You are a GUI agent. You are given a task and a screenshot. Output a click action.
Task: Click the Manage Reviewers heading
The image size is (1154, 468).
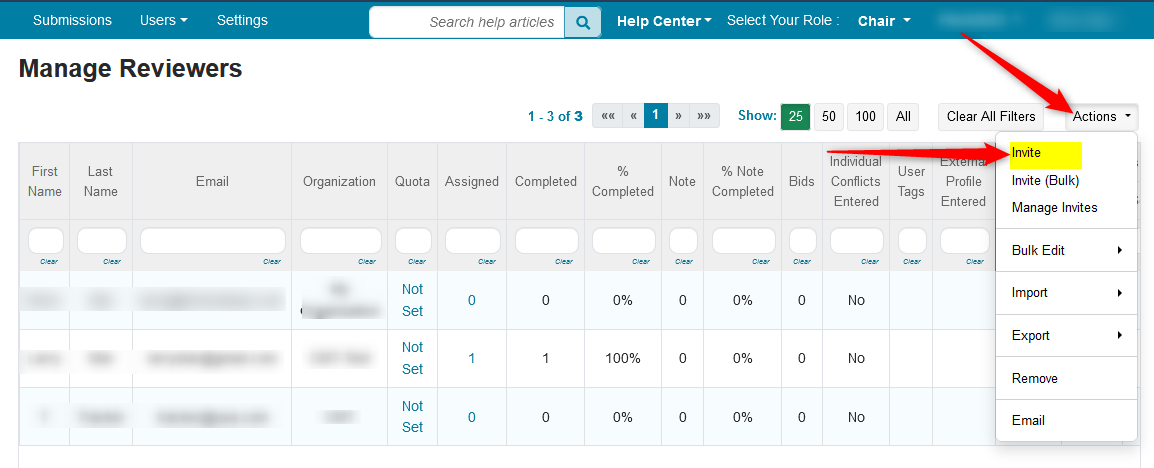point(130,68)
